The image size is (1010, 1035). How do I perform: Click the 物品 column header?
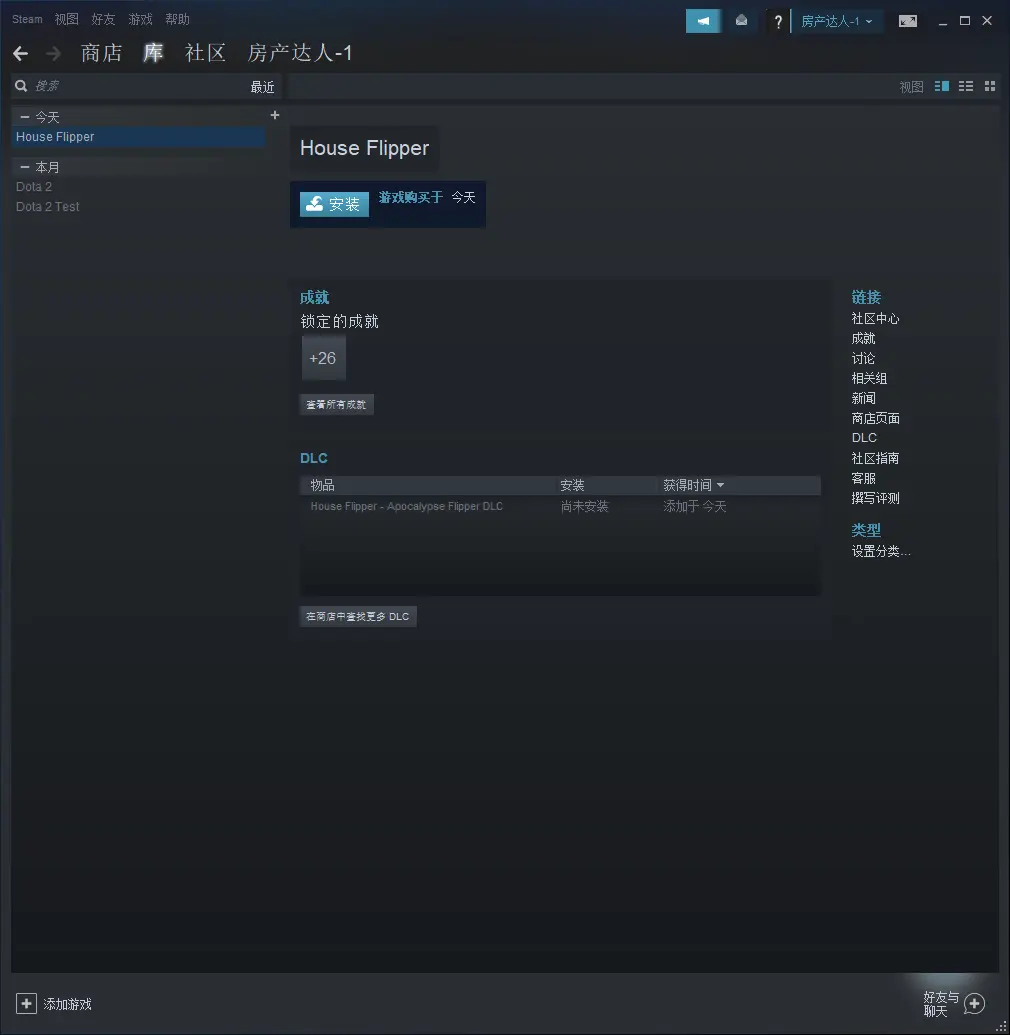[322, 485]
